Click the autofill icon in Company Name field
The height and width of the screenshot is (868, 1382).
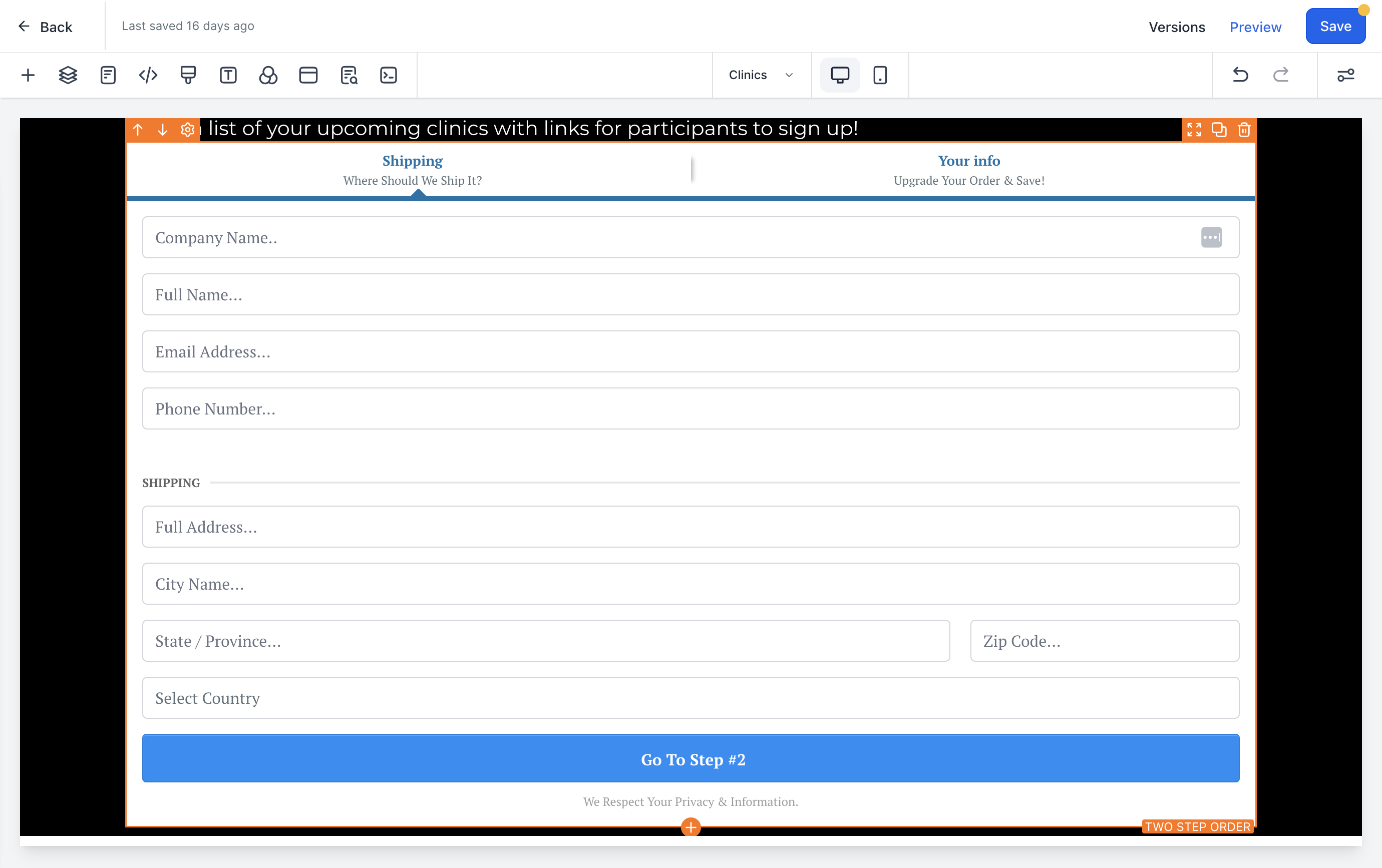[1211, 237]
